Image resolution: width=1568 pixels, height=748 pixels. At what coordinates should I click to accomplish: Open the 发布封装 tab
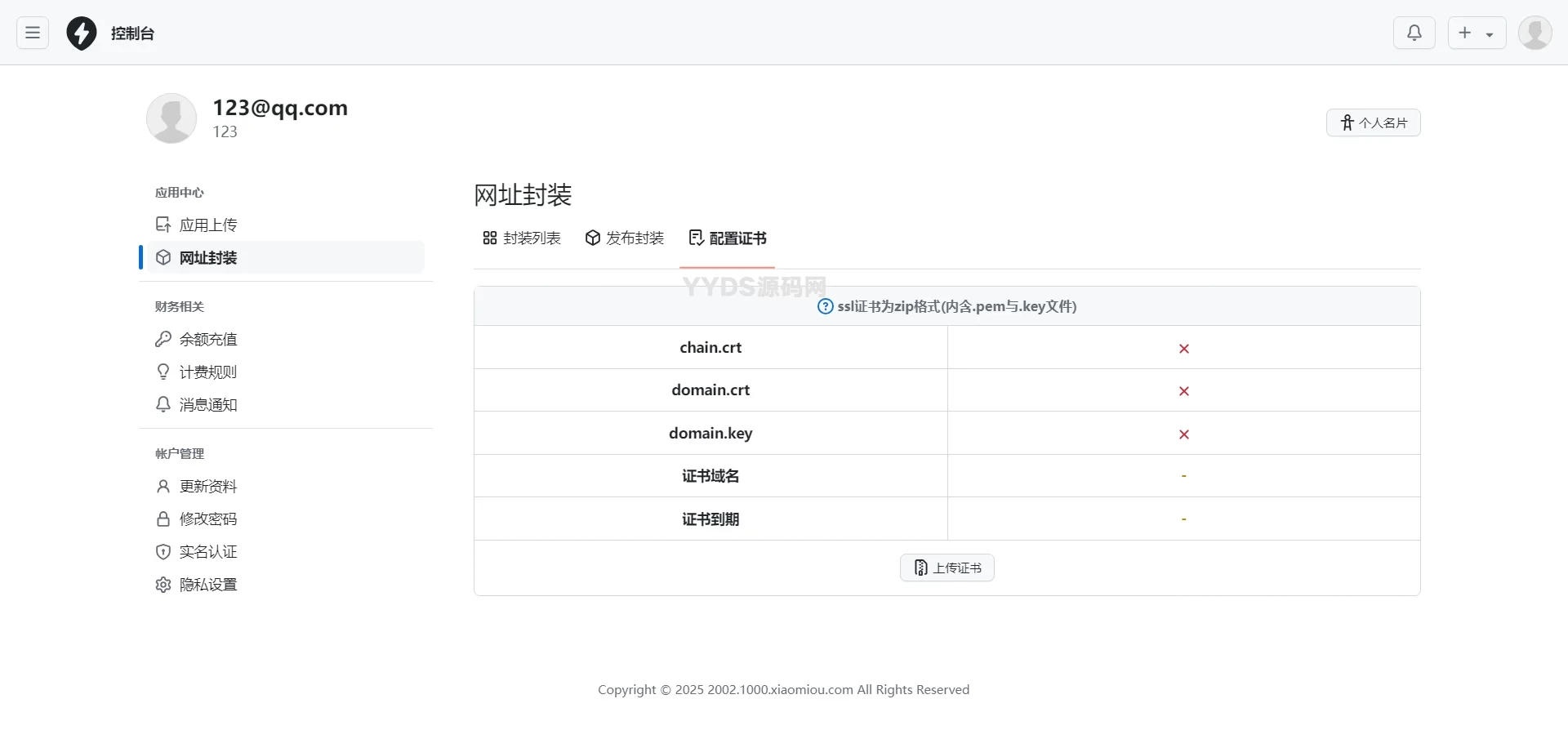click(624, 238)
